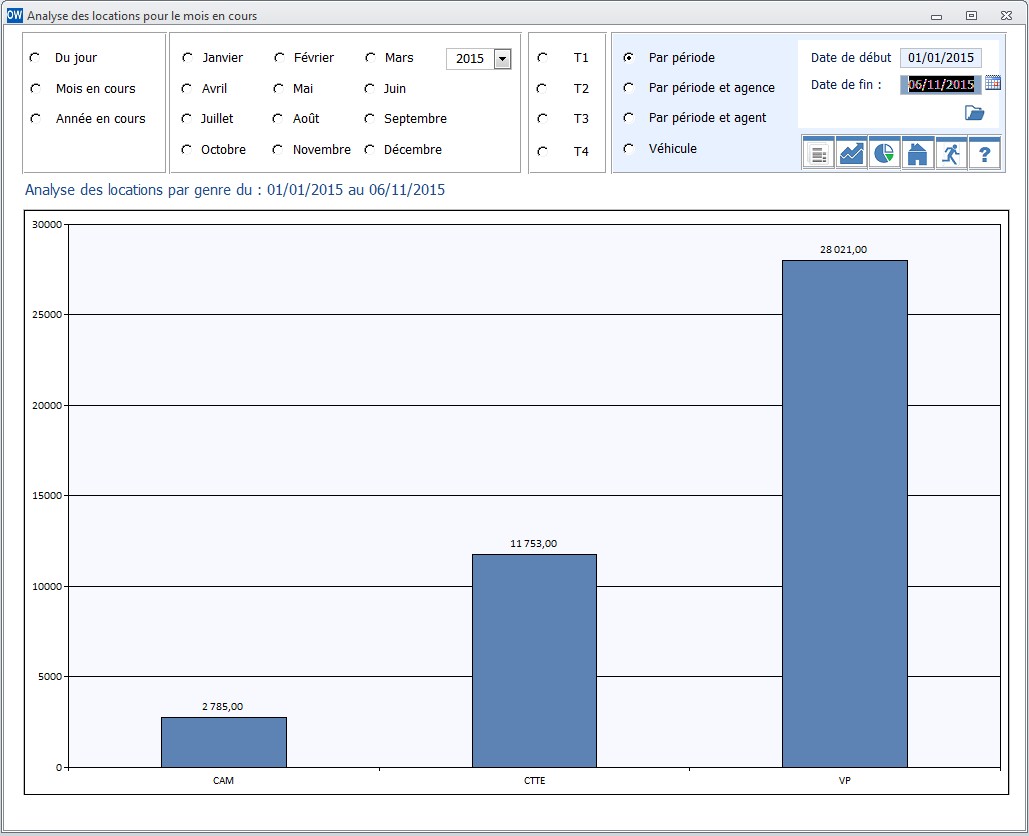The height and width of the screenshot is (836, 1029).
Task: Open the list report icon
Action: (818, 154)
